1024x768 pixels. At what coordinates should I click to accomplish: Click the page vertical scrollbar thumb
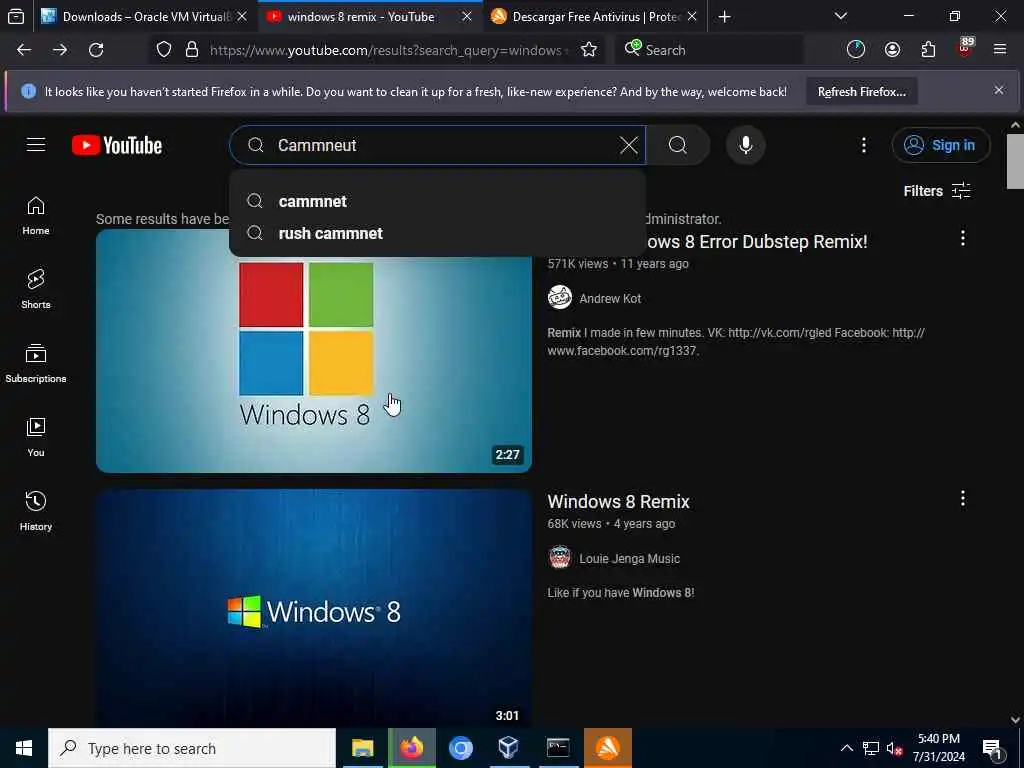[1015, 161]
